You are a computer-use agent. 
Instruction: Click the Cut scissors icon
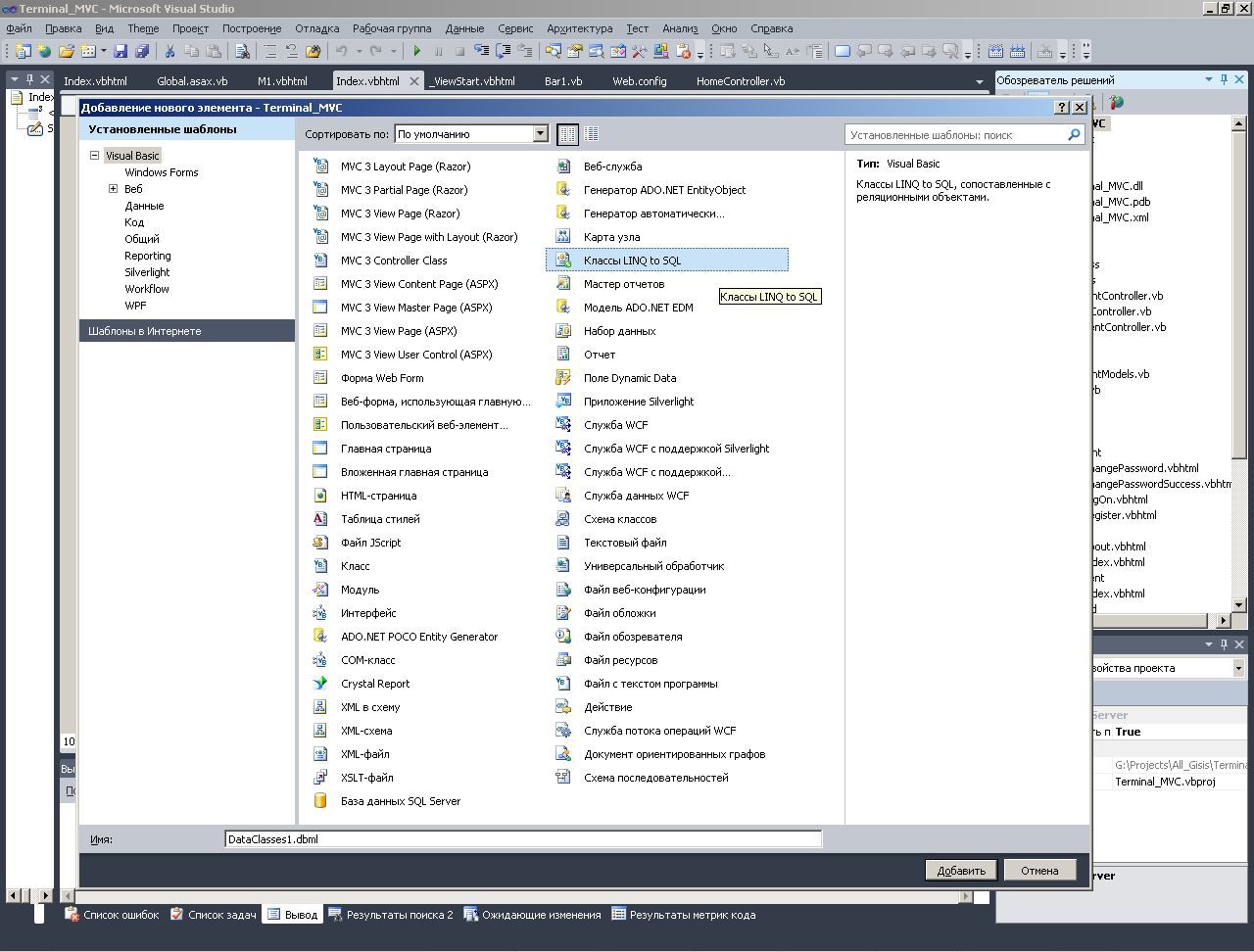(169, 51)
